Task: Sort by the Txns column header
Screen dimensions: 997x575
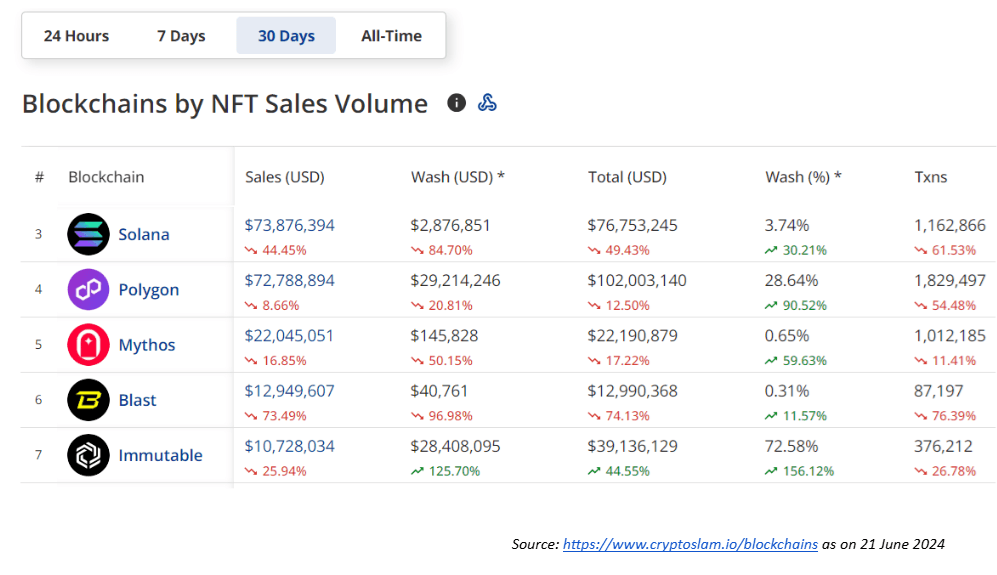Action: point(930,177)
